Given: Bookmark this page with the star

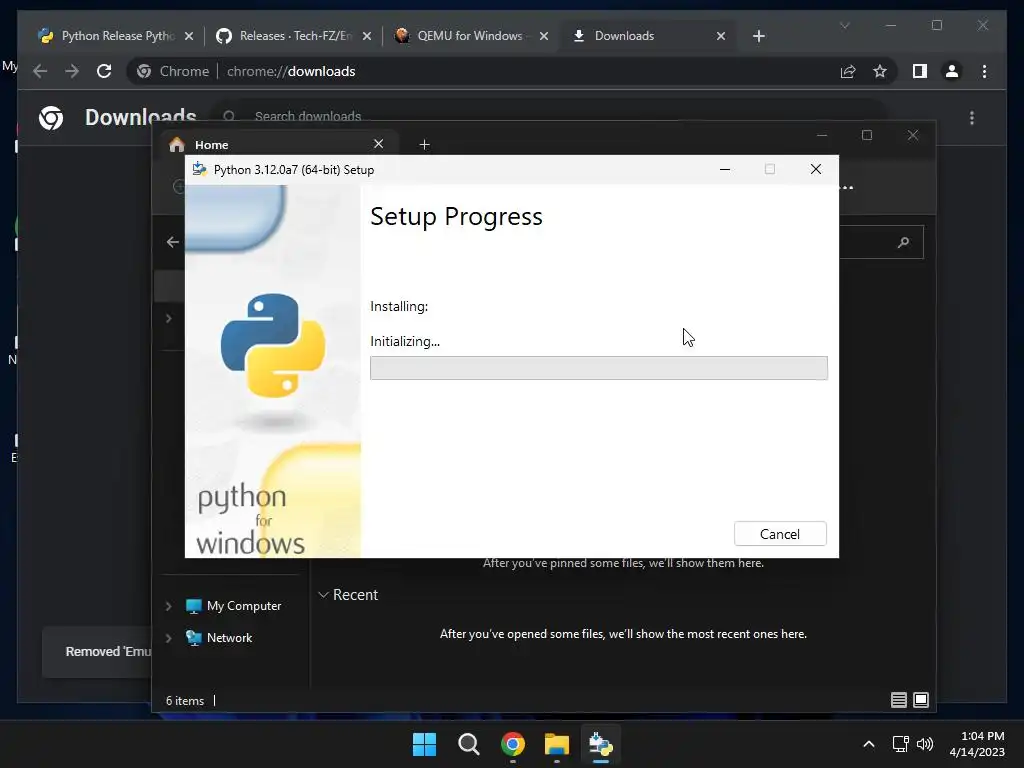Looking at the screenshot, I should click(880, 71).
